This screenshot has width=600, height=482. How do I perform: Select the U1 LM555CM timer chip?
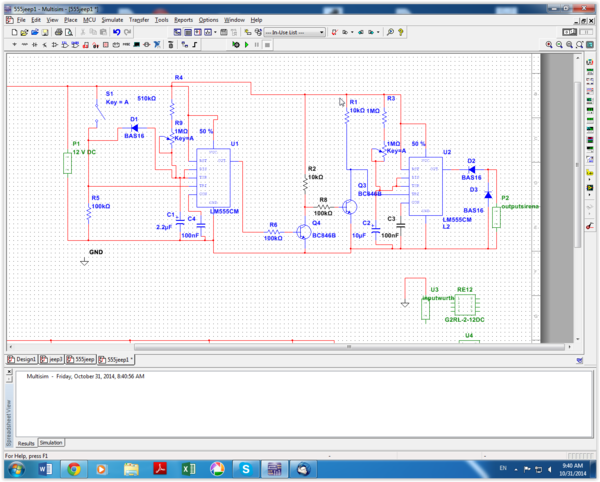[213, 178]
